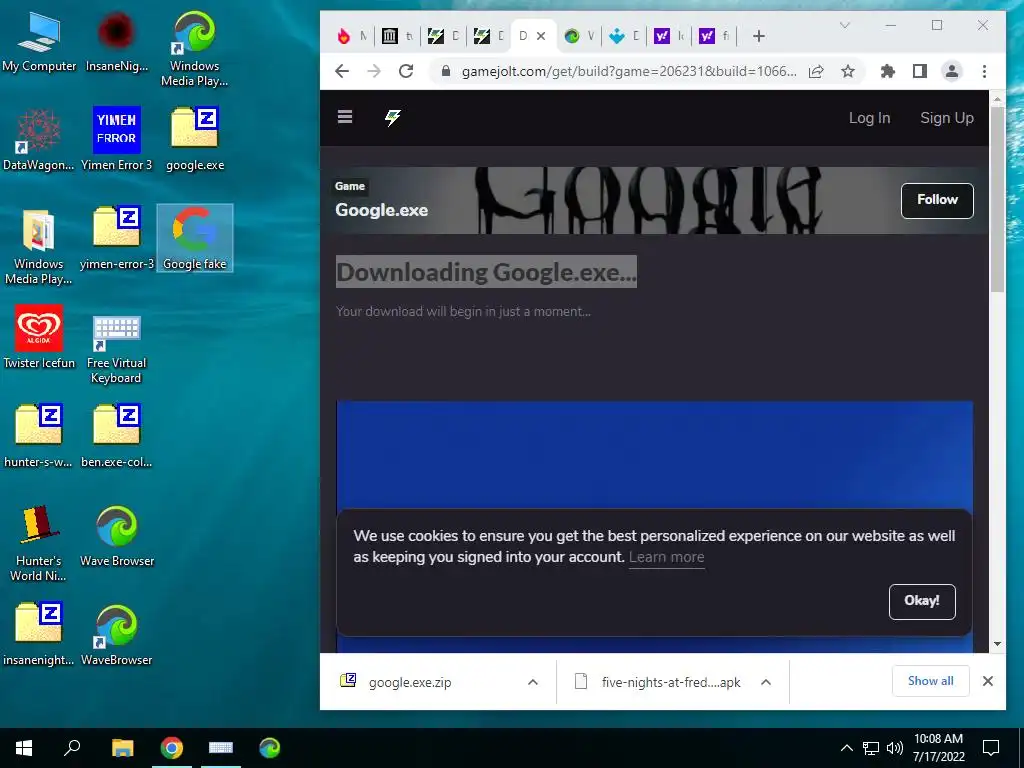The width and height of the screenshot is (1024, 768).
Task: Open Chrome extensions puzzle icon
Action: click(888, 71)
